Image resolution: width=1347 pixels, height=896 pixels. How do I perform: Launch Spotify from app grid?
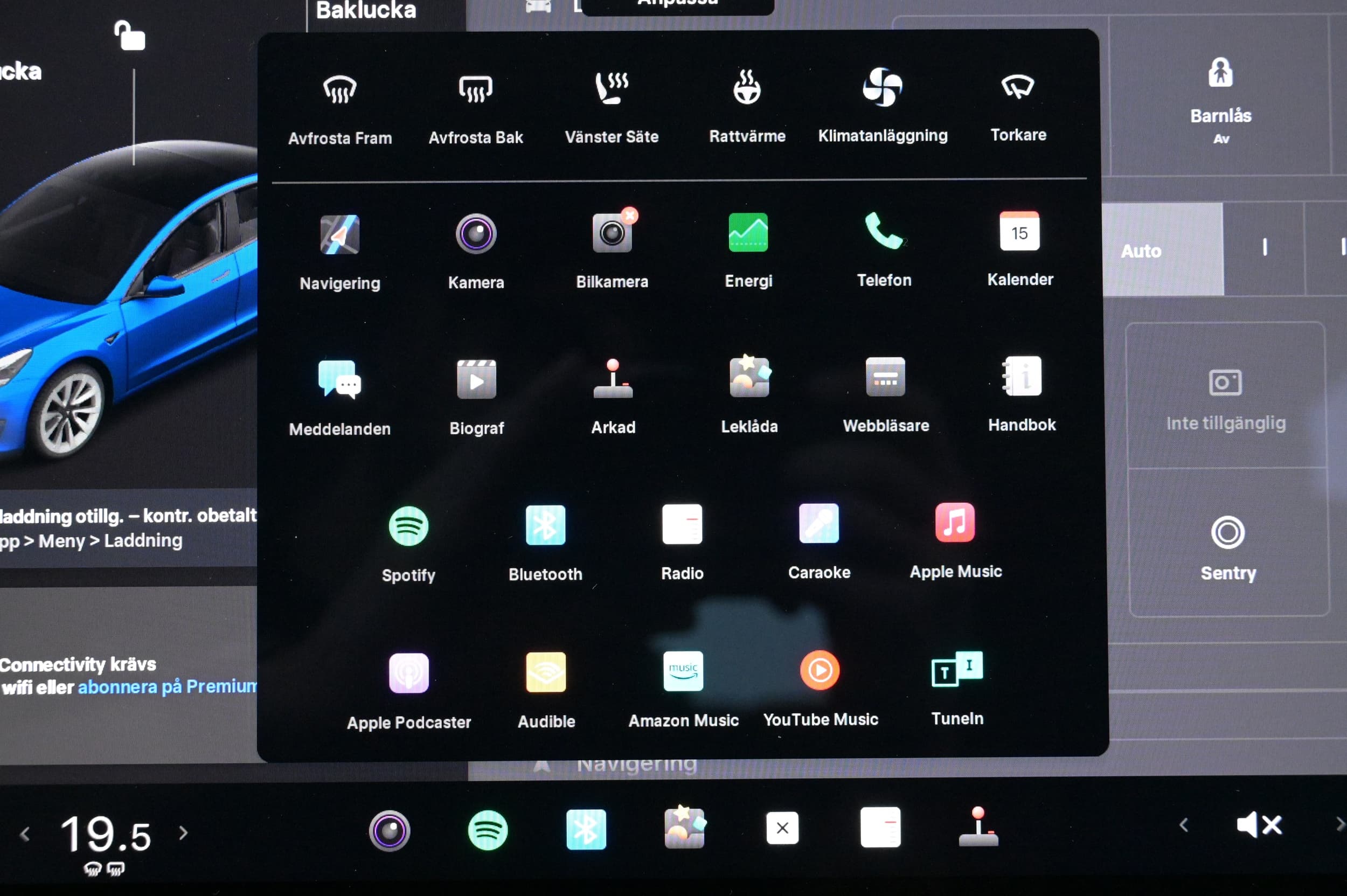pos(408,544)
